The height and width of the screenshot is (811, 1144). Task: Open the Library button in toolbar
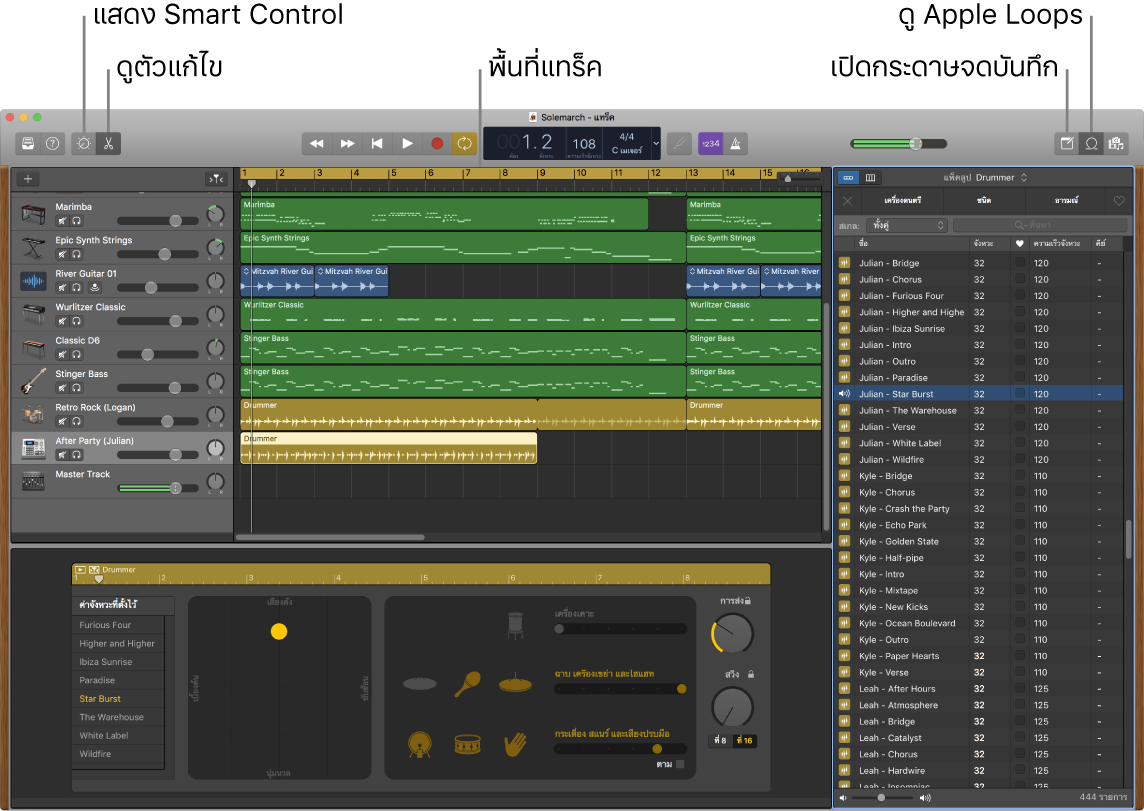coord(28,144)
